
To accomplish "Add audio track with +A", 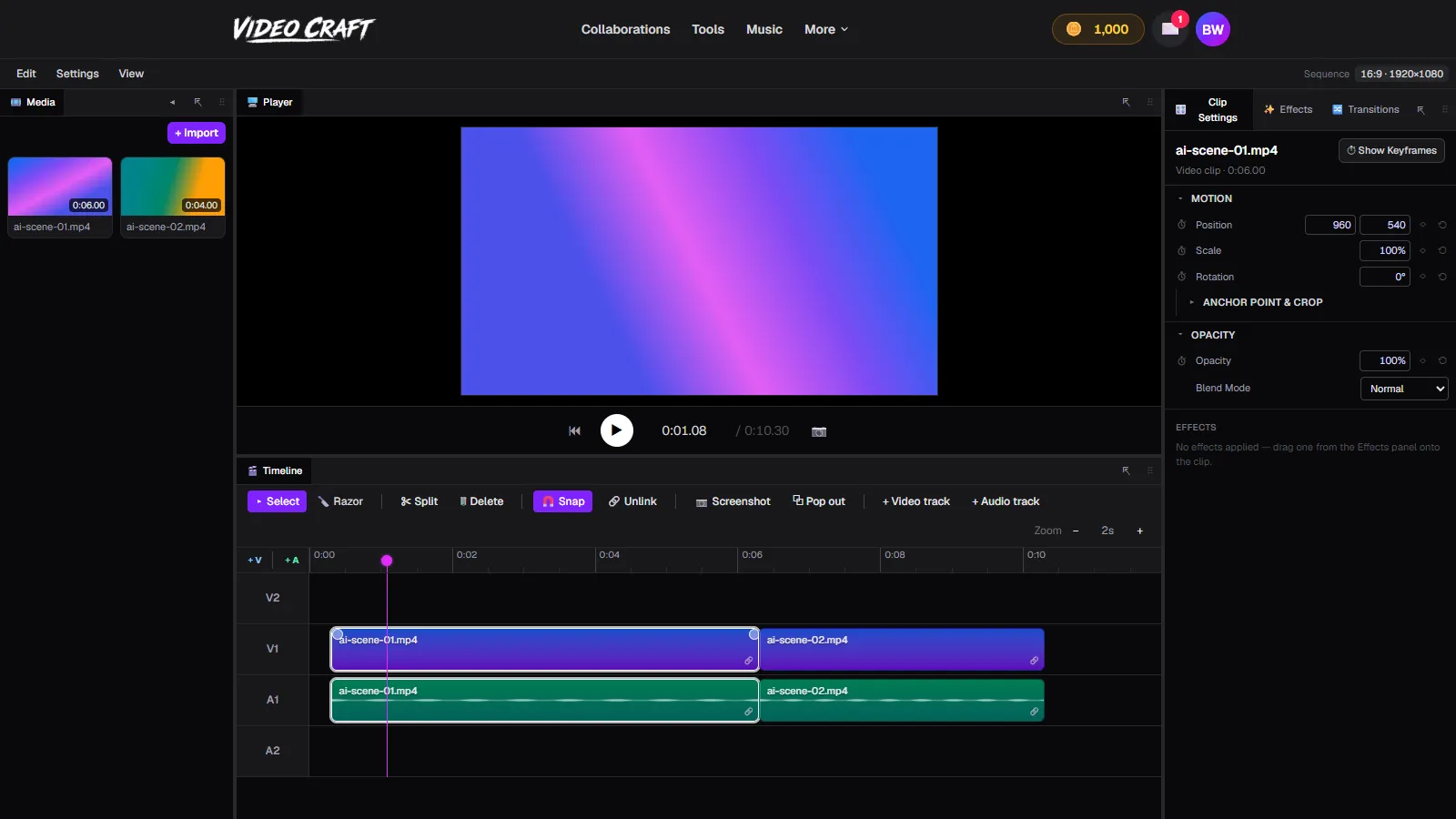I will 292,560.
